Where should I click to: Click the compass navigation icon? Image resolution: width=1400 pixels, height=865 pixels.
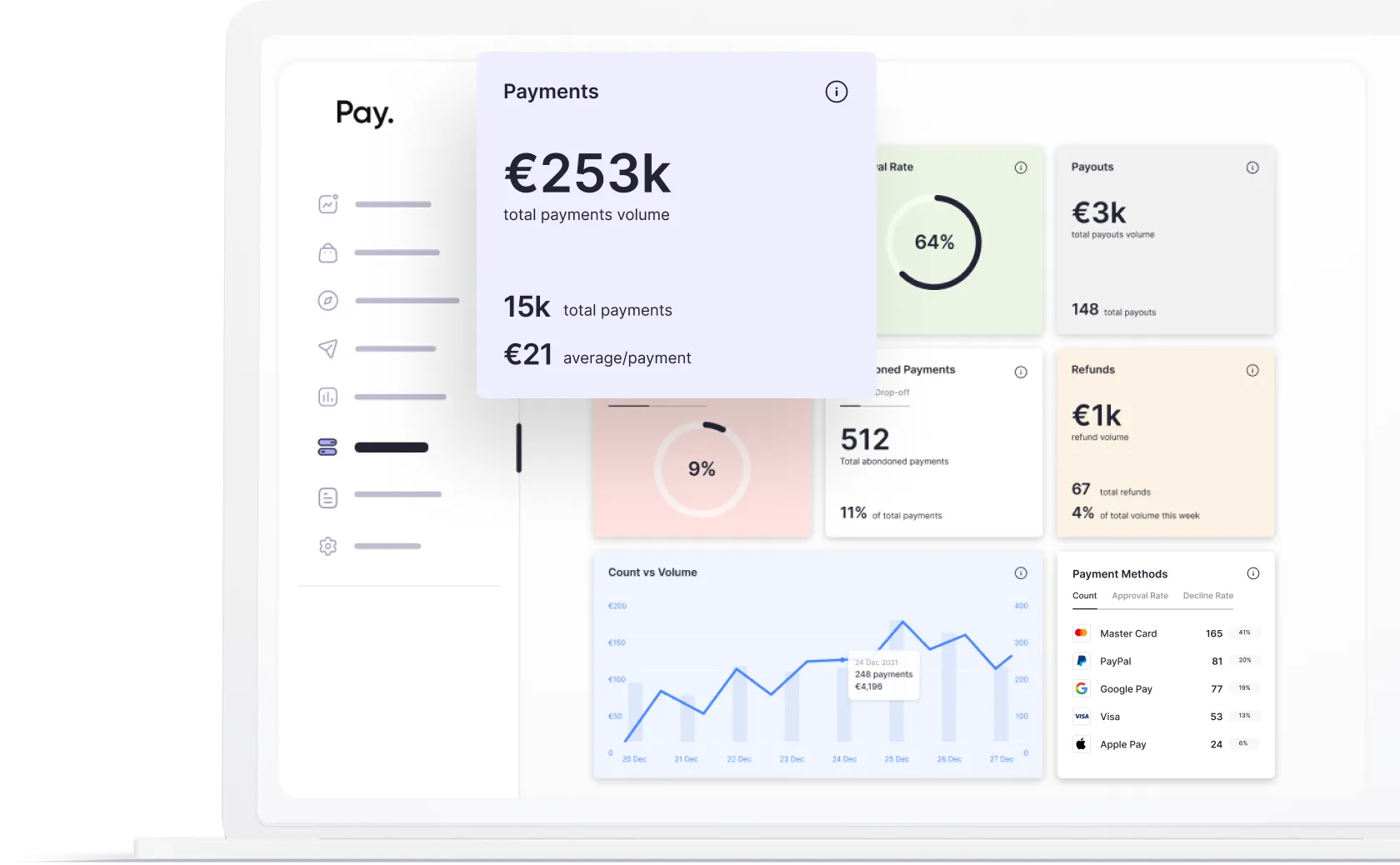click(x=327, y=301)
